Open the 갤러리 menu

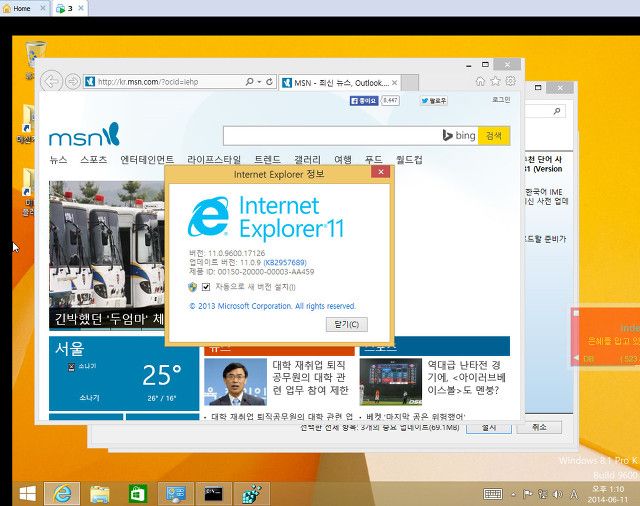(307, 160)
